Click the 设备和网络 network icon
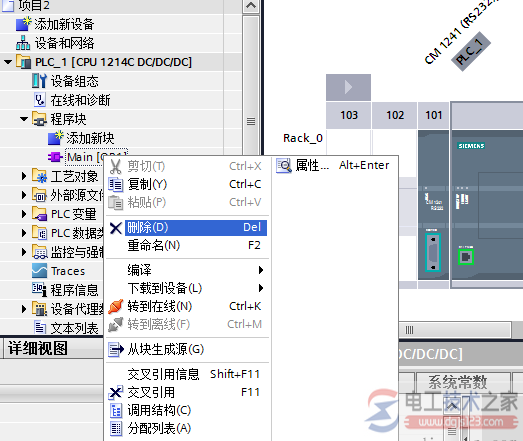Image resolution: width=523 pixels, height=441 pixels. click(x=23, y=43)
